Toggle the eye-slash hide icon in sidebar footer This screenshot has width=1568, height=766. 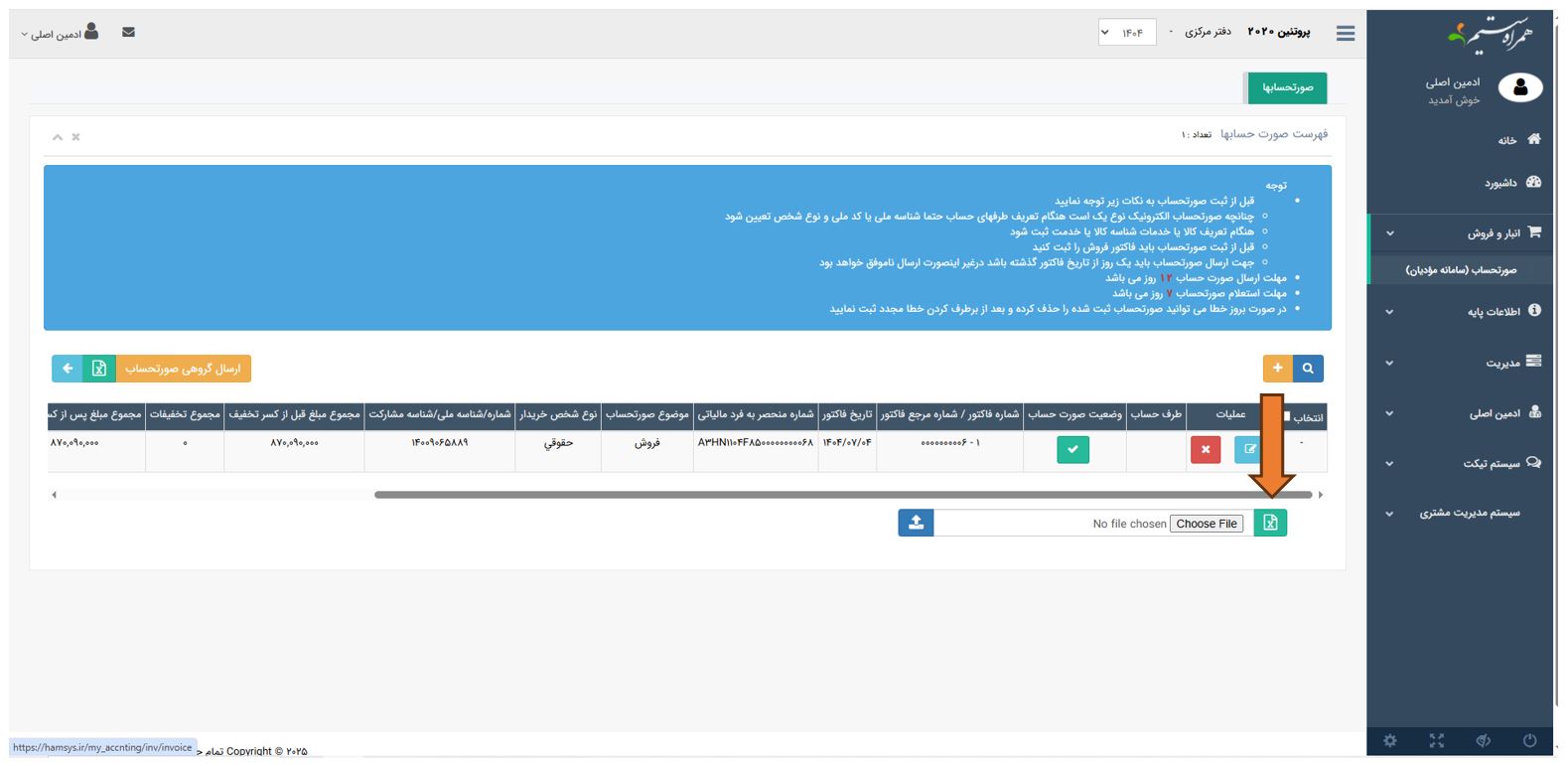coord(1483,741)
